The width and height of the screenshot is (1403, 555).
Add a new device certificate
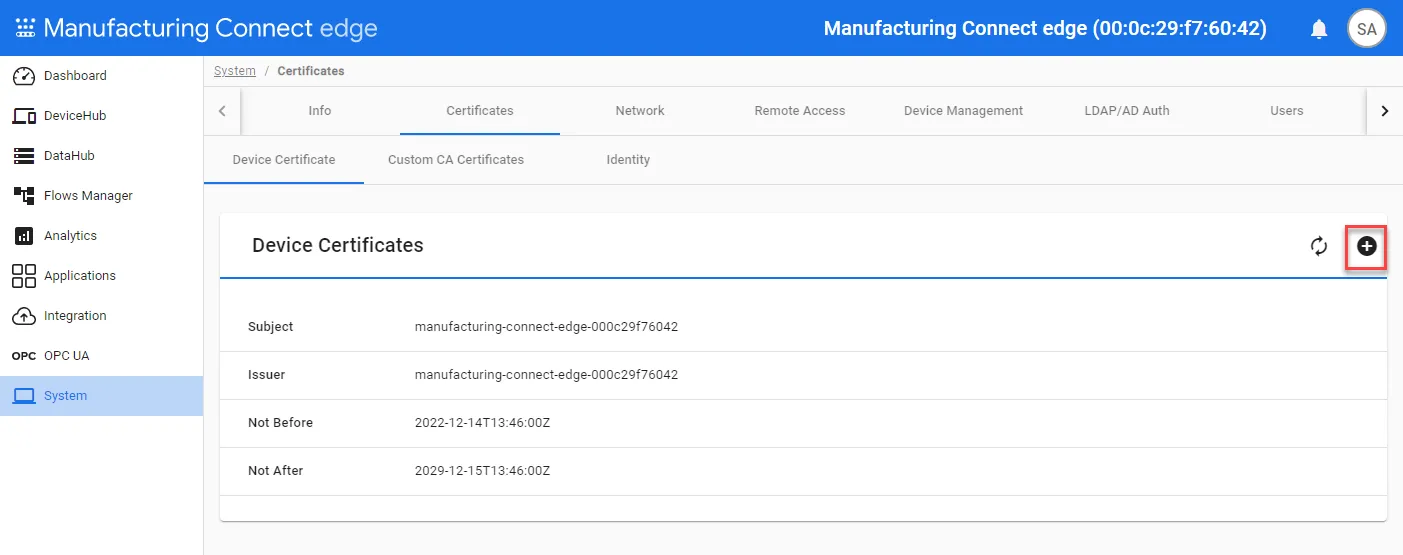(x=1366, y=246)
